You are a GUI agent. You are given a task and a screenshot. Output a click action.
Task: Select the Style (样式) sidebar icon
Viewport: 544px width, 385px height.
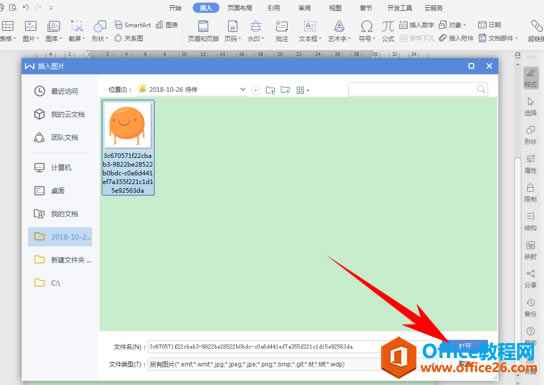[x=530, y=78]
